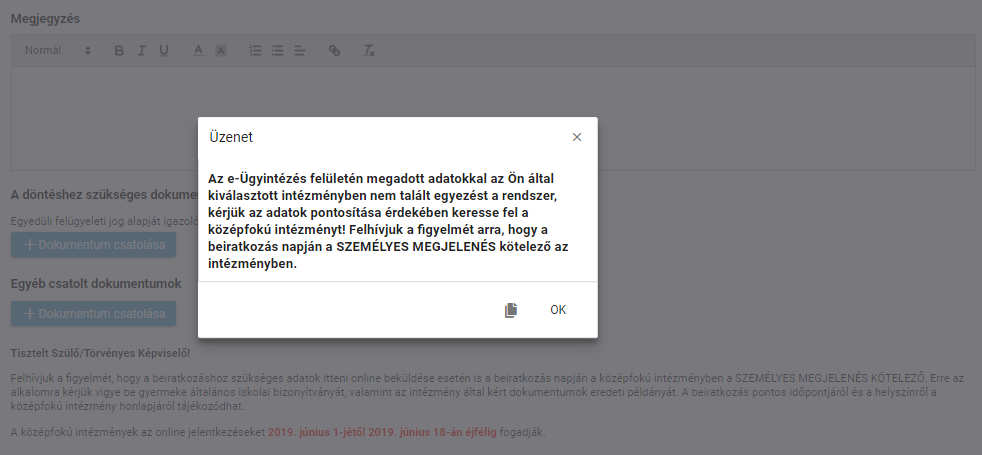Click the Egyéb csatolt dokumentumok heading
Image resolution: width=982 pixels, height=455 pixels.
[96, 284]
